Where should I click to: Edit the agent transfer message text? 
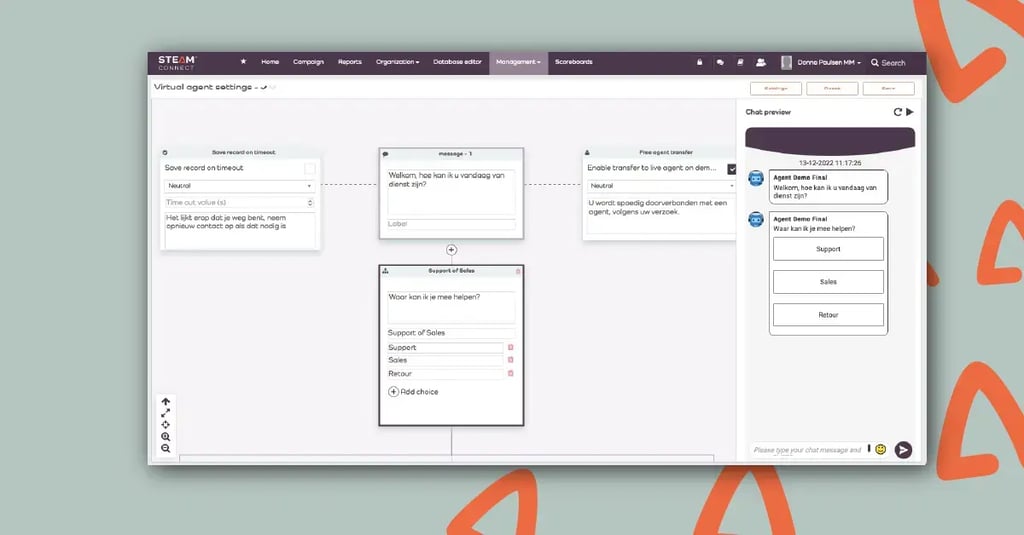click(660, 216)
